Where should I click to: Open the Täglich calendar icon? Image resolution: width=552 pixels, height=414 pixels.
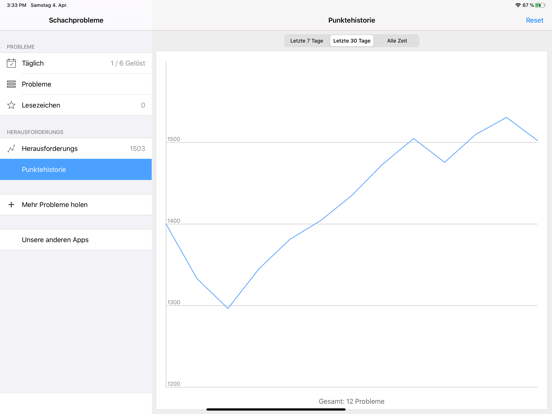point(11,63)
